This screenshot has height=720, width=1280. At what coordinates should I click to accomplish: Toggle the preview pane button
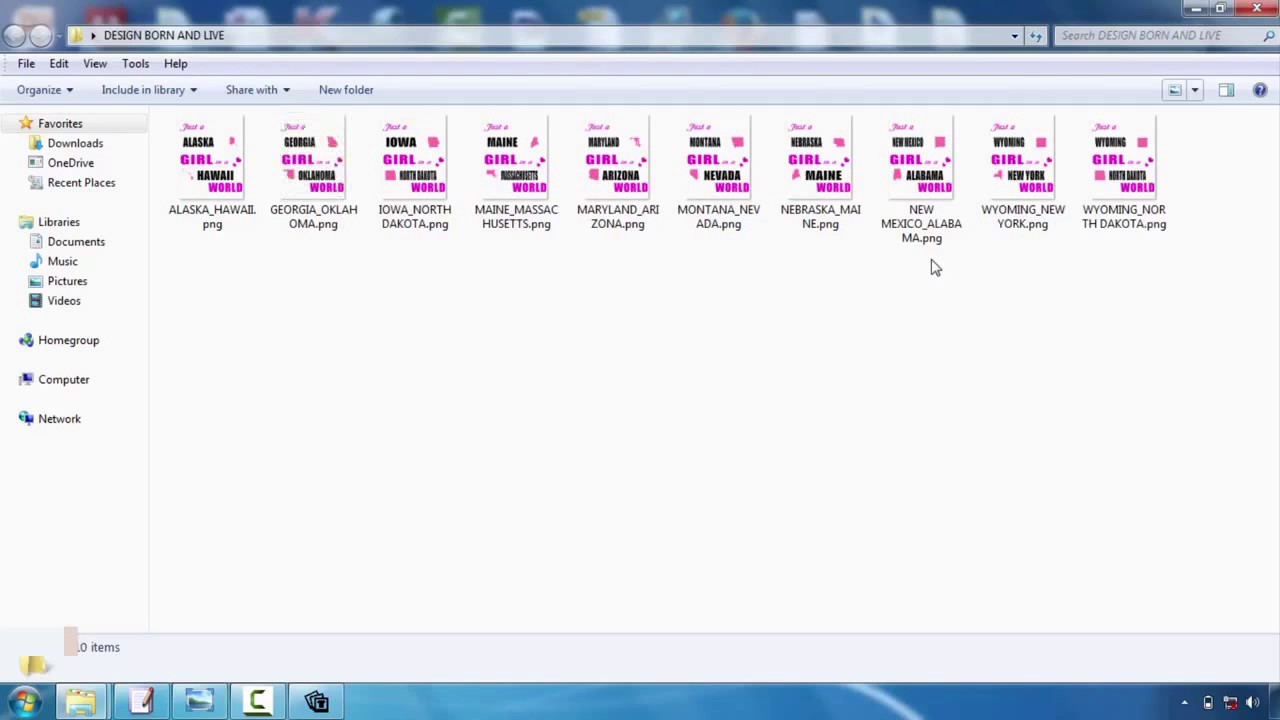tap(1226, 90)
